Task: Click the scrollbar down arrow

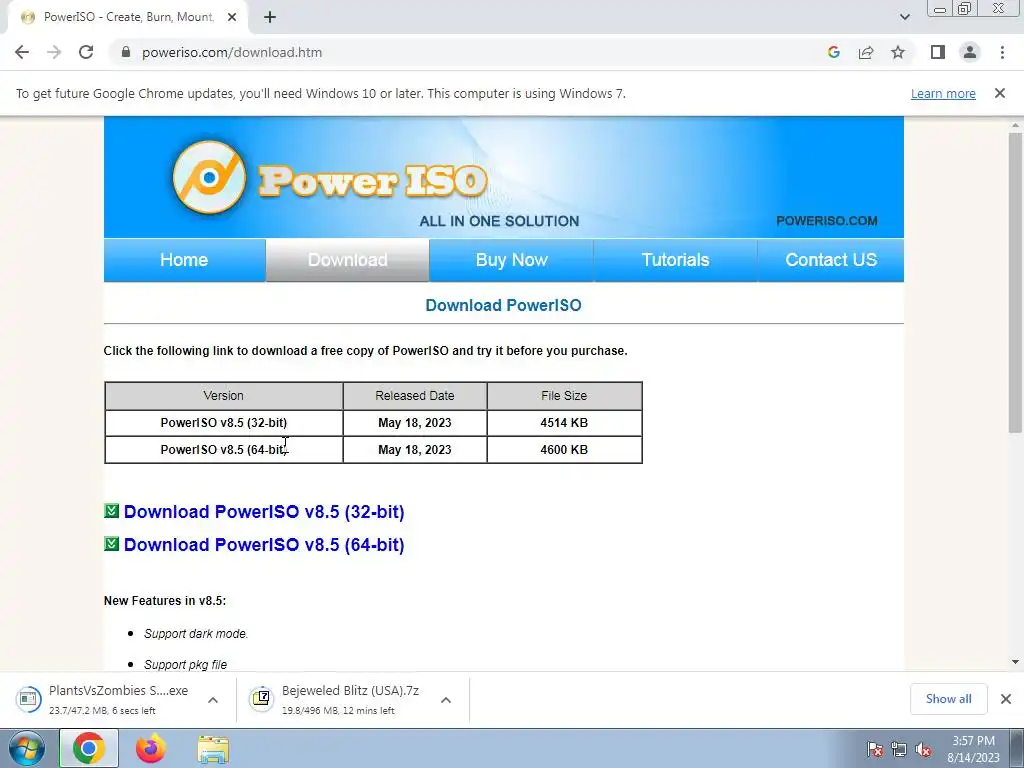Action: tap(1015, 662)
